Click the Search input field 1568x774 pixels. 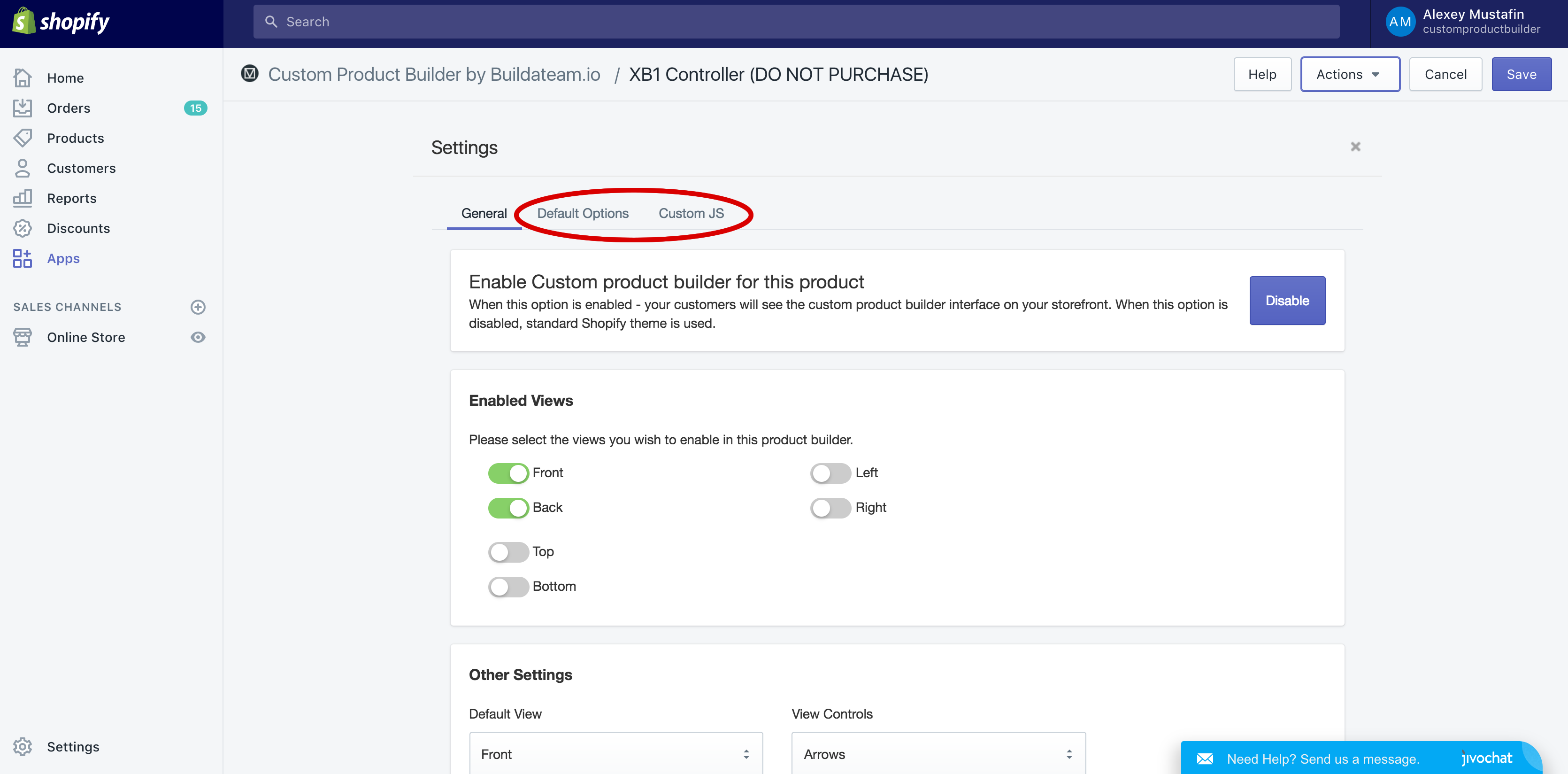tap(796, 22)
